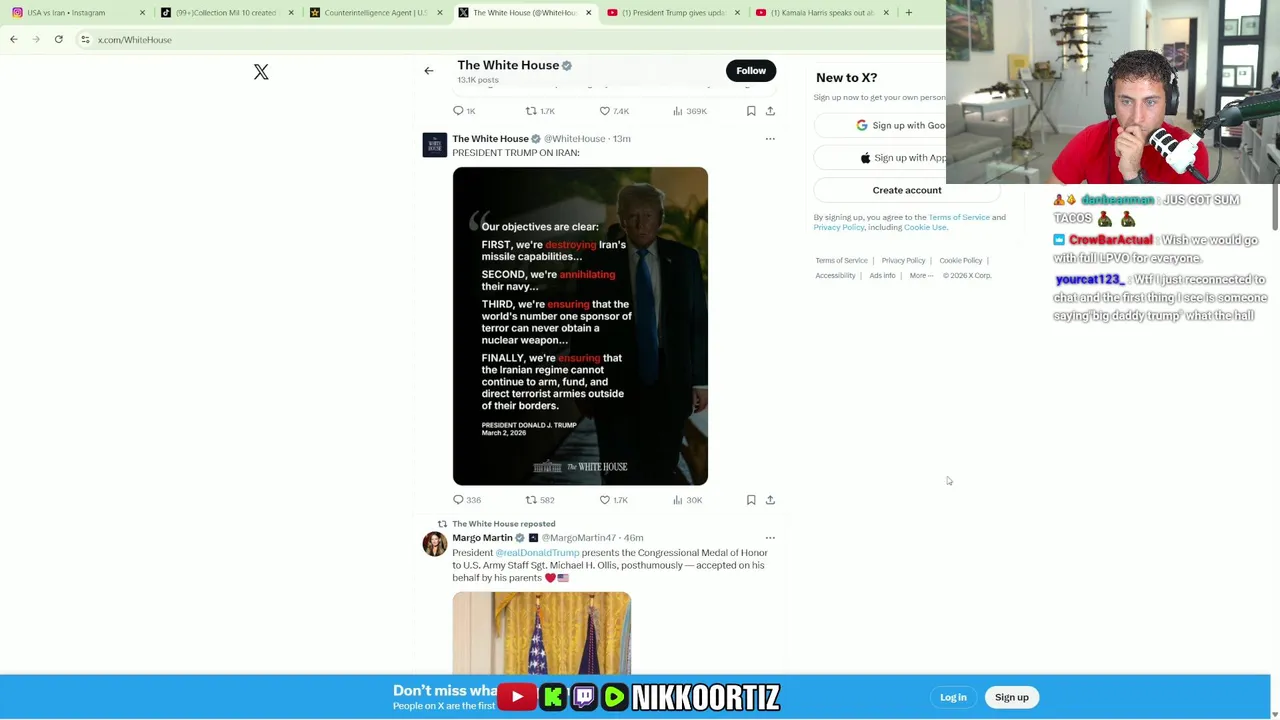Close the USA vs Iran Instagram tab

(x=142, y=13)
